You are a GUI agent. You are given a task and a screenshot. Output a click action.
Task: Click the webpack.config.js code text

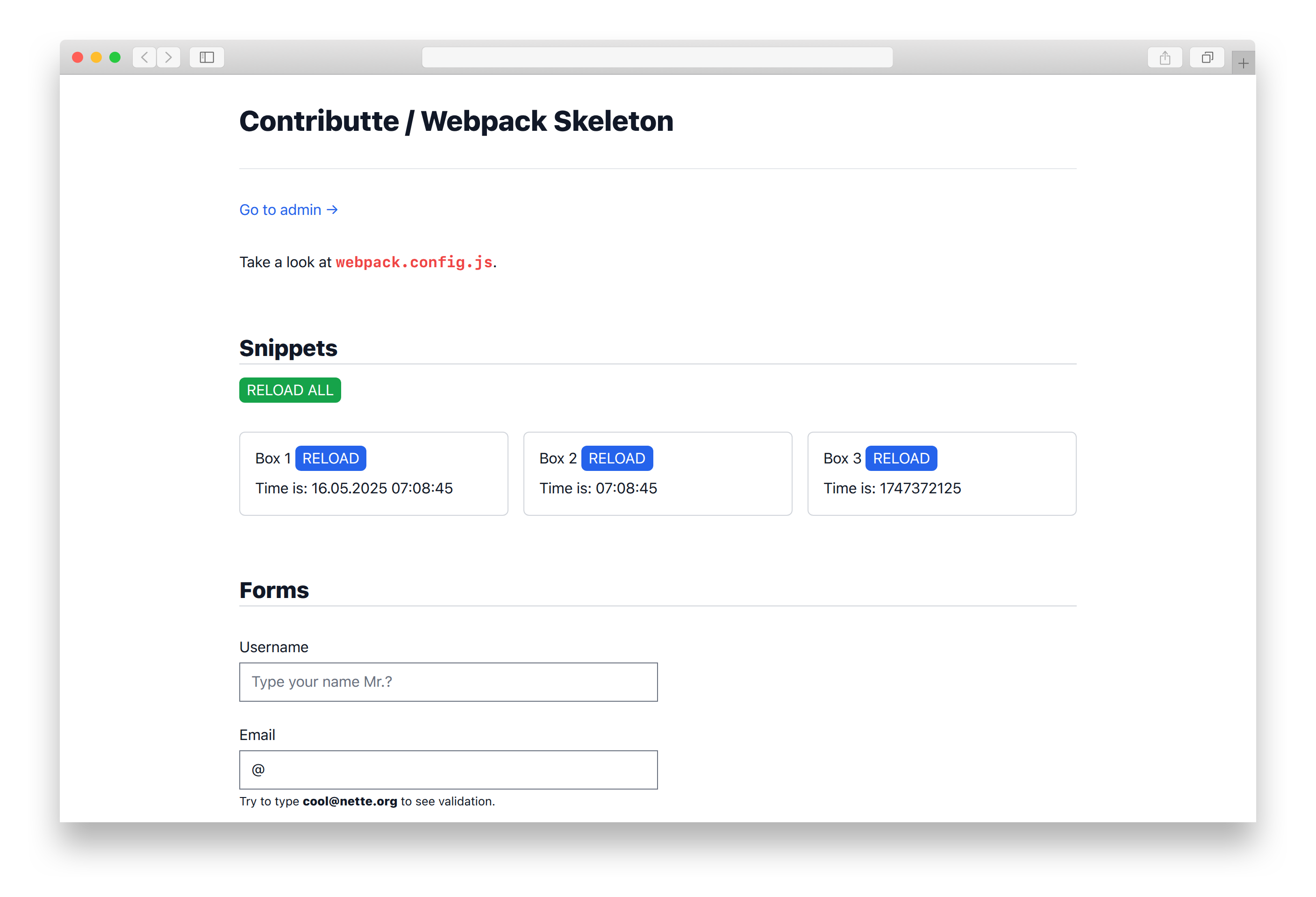pyautogui.click(x=414, y=262)
